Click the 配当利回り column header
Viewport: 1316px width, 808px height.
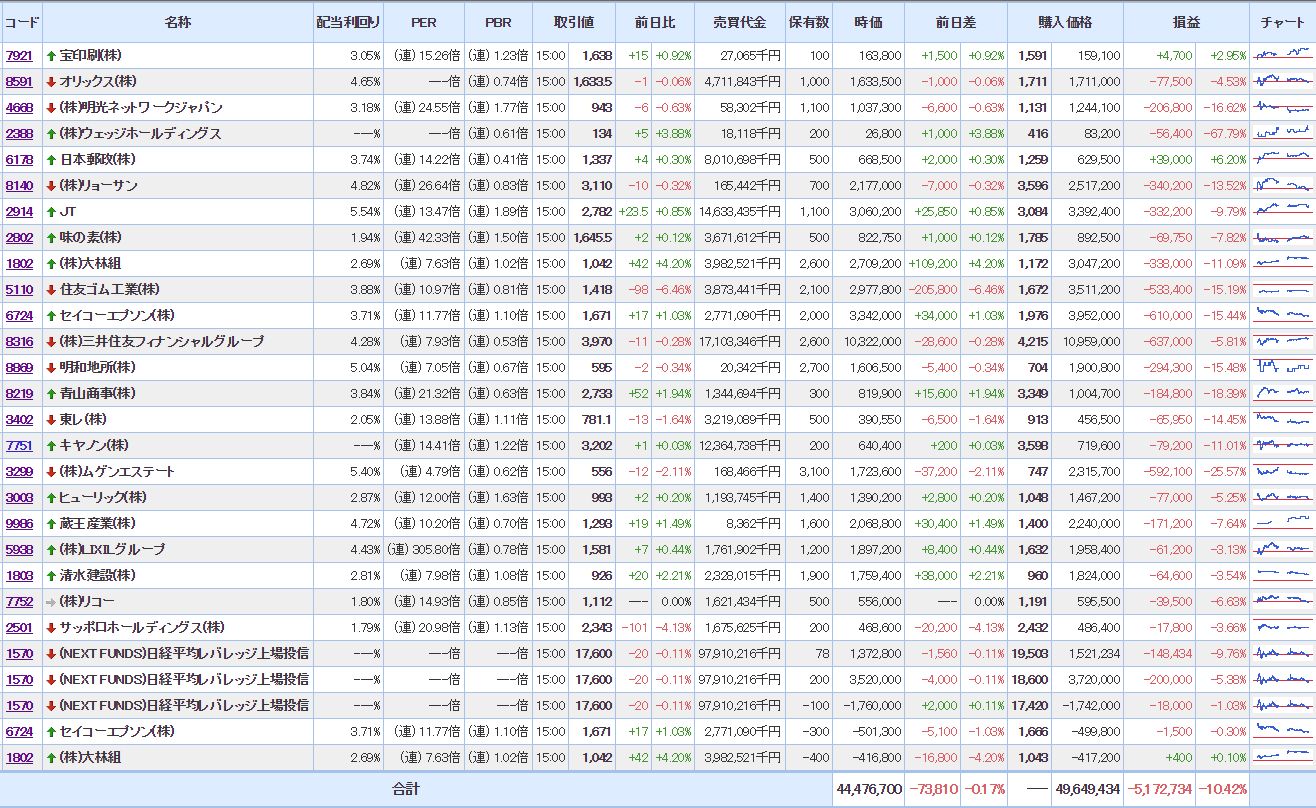point(347,22)
